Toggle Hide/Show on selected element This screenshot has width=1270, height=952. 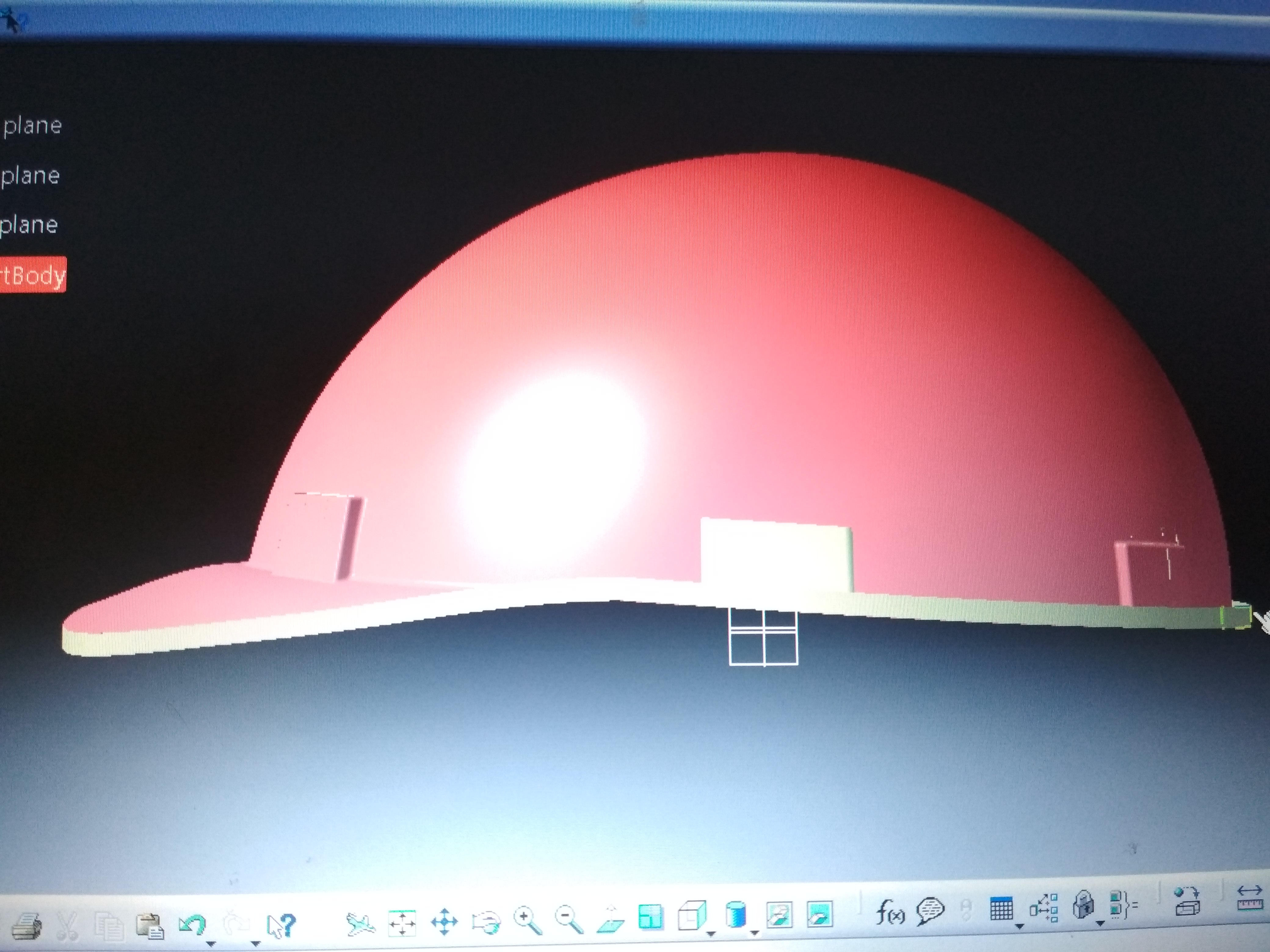click(779, 914)
